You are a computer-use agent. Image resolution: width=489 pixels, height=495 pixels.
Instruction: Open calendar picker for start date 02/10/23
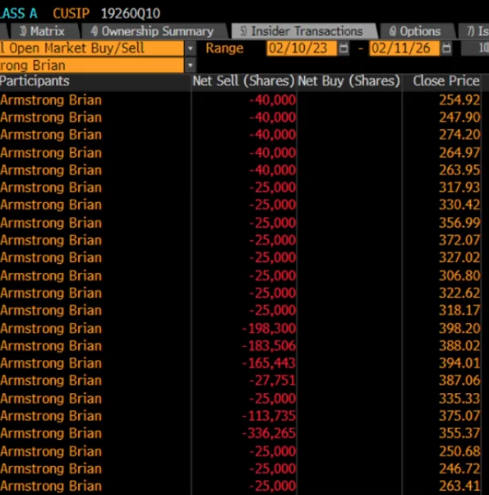344,49
